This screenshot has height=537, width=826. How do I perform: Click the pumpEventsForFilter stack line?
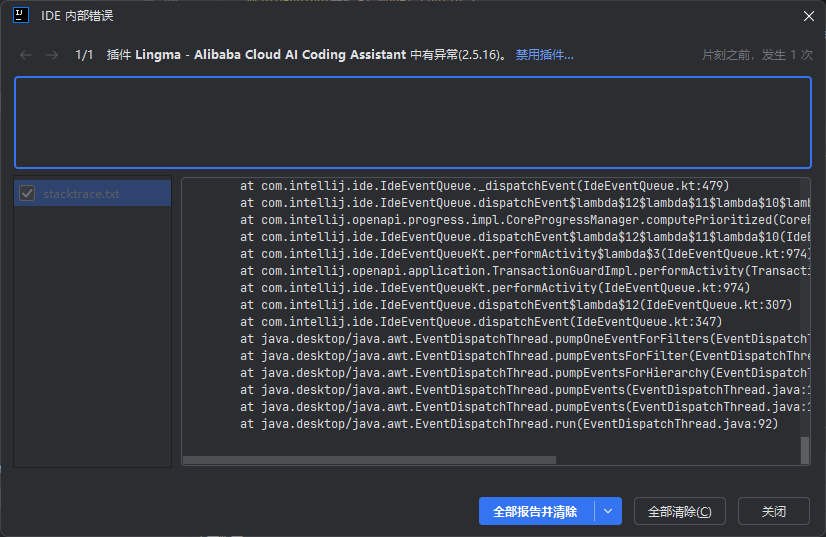pos(525,356)
